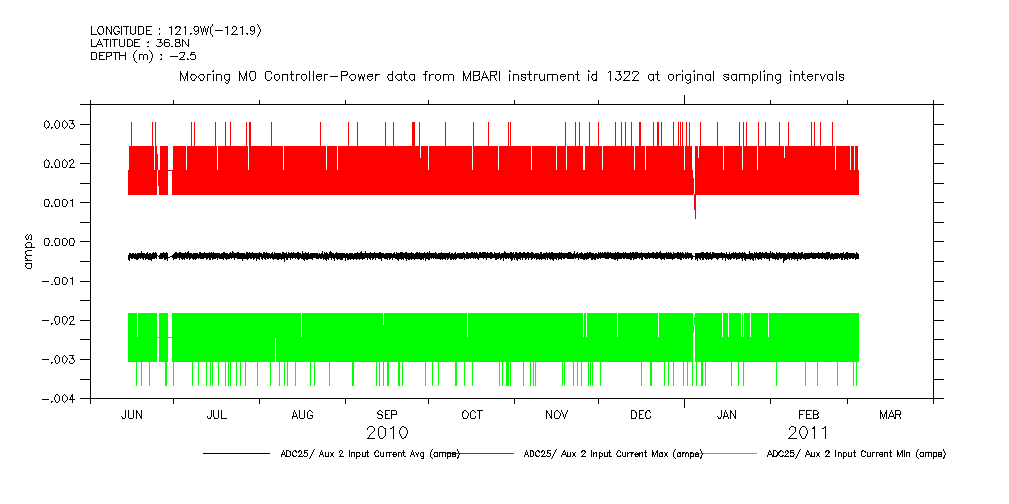Click the 2010 year label
Image resolution: width=1009 pixels, height=504 pixels.
point(387,433)
